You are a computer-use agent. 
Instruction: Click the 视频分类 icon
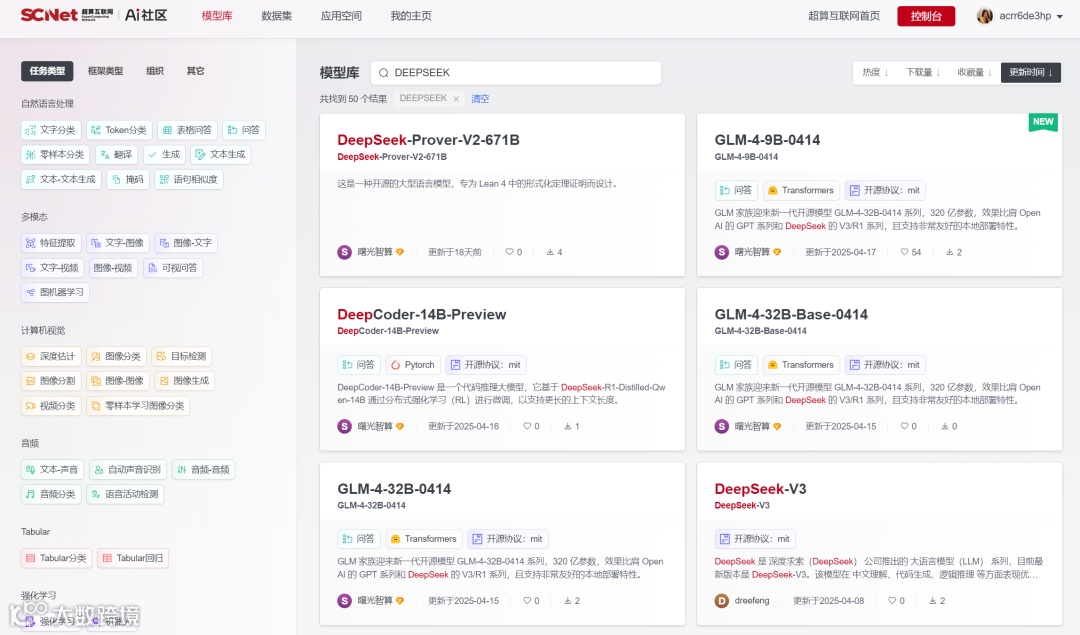(x=30, y=406)
